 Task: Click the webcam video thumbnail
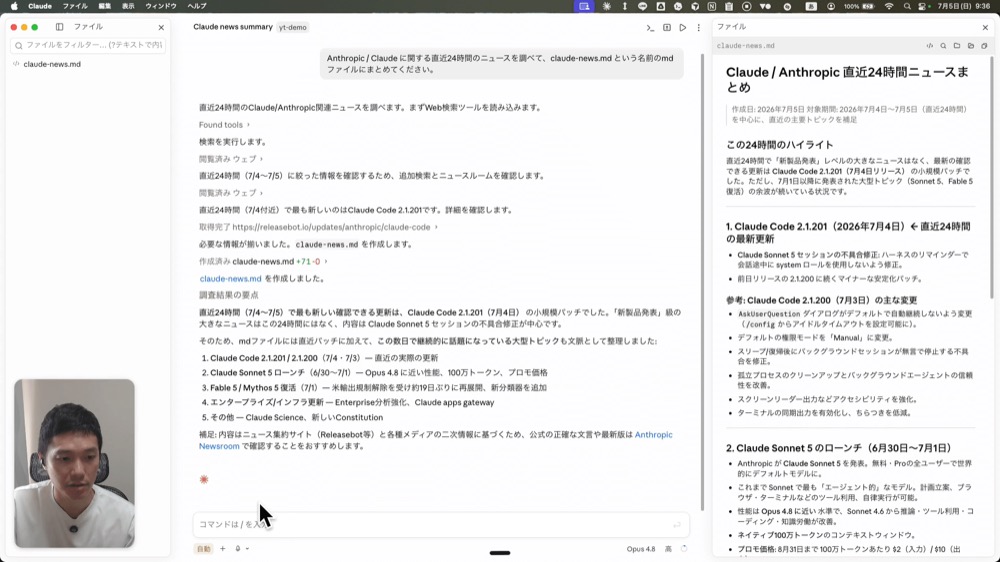(x=75, y=463)
